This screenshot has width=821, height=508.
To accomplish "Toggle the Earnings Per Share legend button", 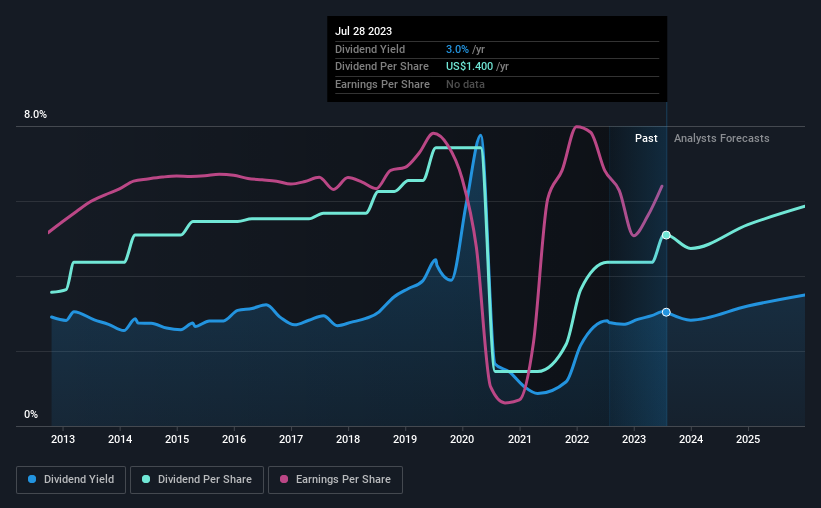I will (x=336, y=479).
